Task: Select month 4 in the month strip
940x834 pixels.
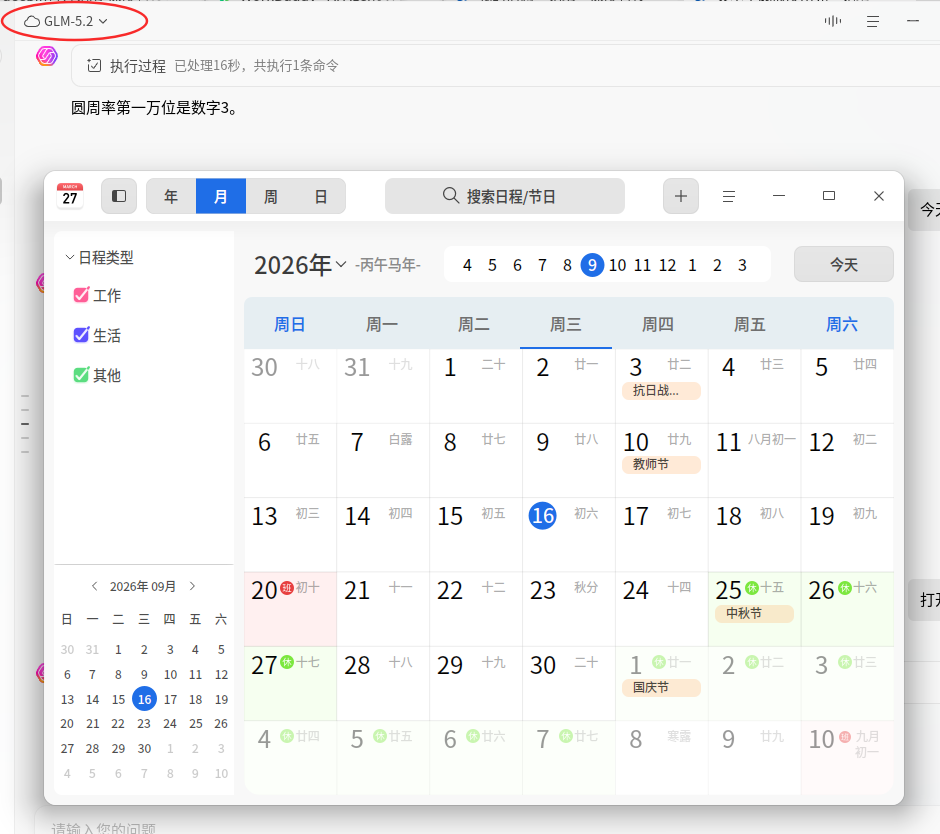Action: coord(467,265)
